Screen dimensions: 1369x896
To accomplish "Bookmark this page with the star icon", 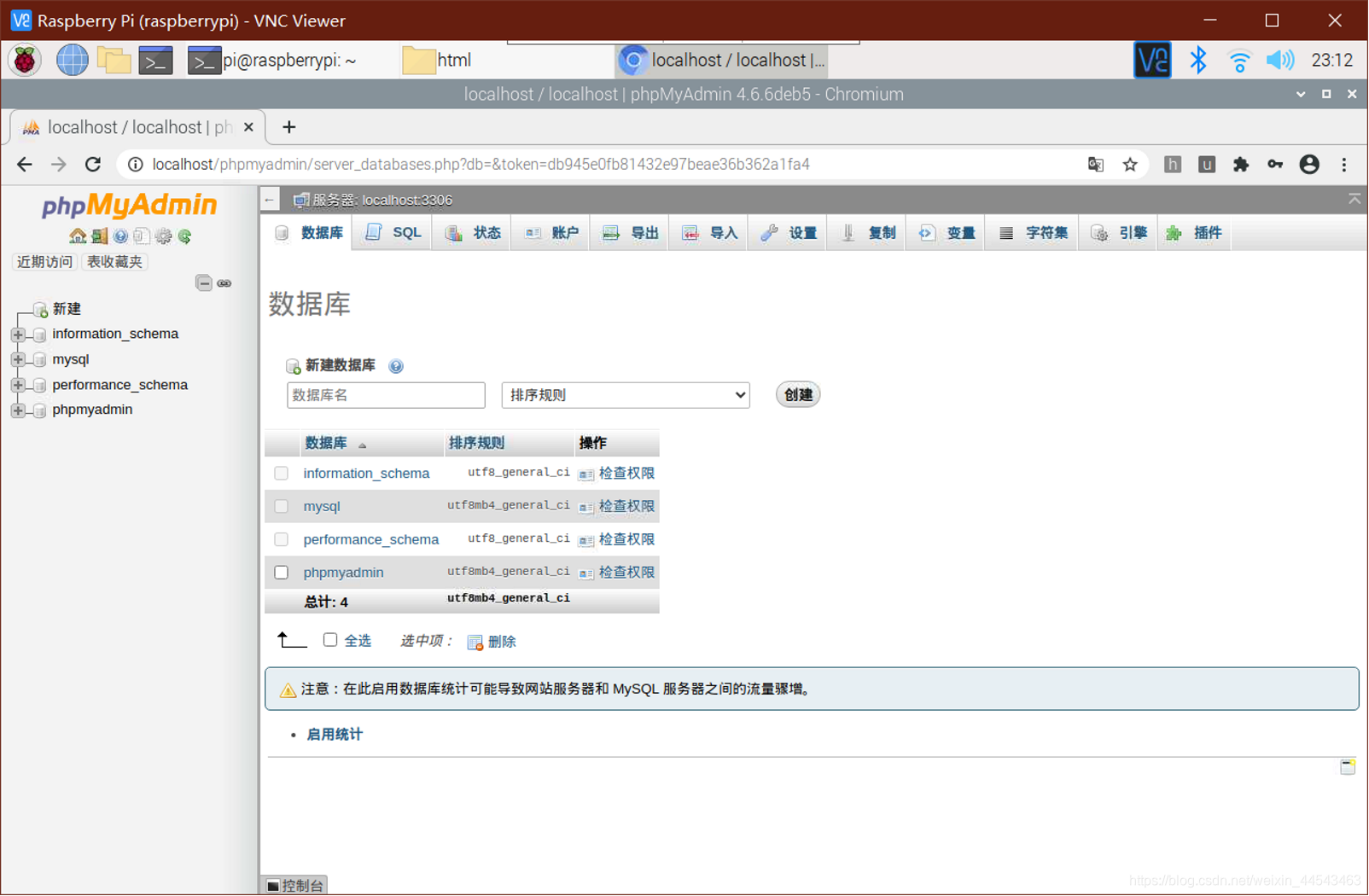I will pyautogui.click(x=1130, y=165).
